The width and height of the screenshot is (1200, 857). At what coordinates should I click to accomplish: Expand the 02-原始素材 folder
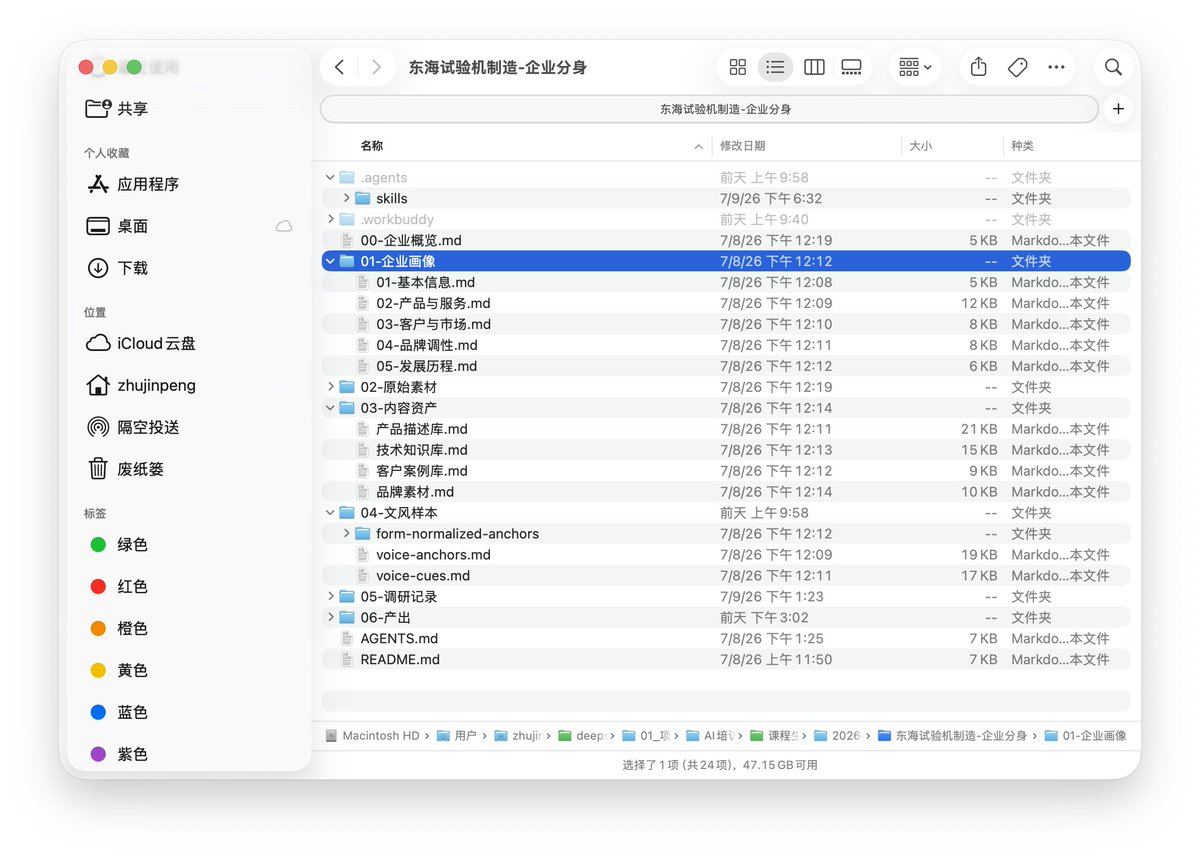click(x=331, y=387)
